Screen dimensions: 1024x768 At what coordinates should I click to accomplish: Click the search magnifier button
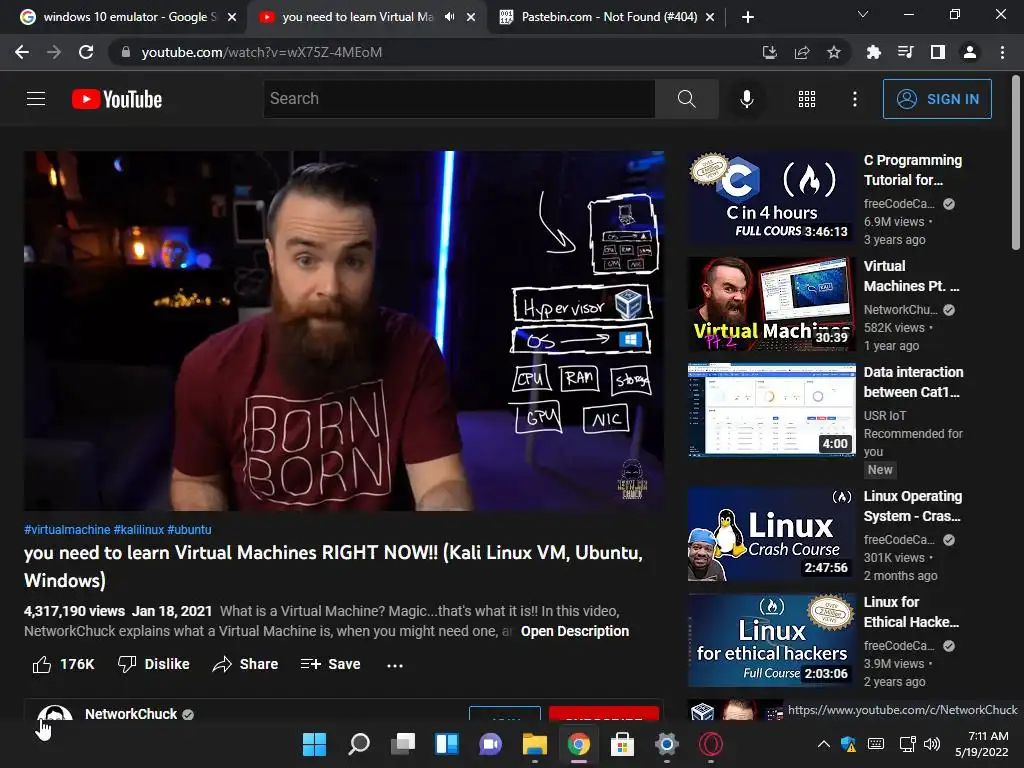click(x=686, y=99)
